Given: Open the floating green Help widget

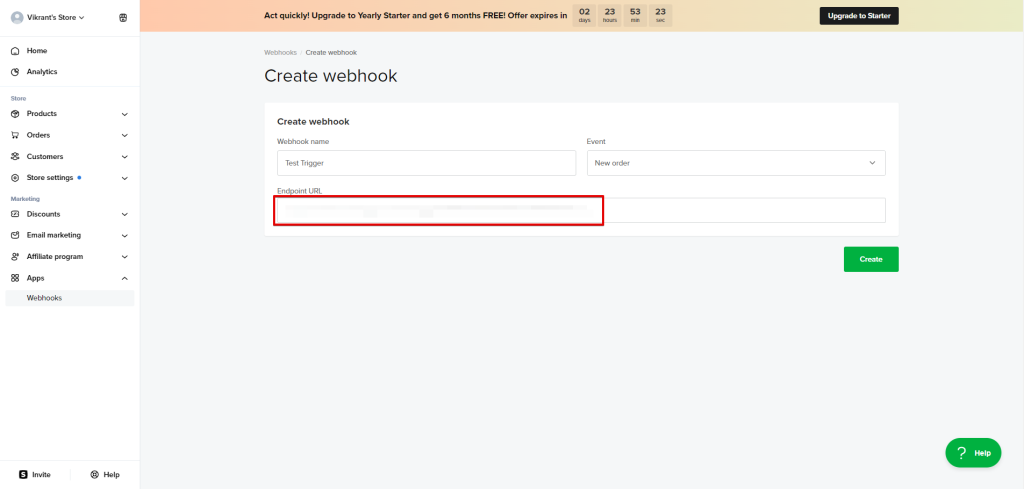Looking at the screenshot, I should 972,453.
